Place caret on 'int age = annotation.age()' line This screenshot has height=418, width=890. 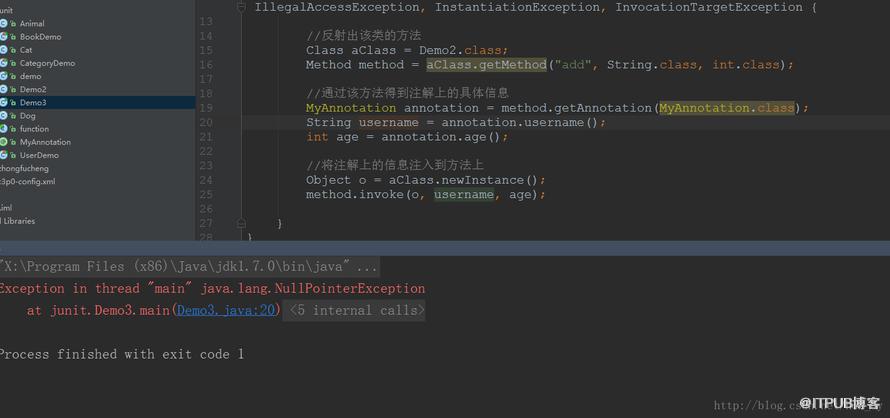click(407, 137)
